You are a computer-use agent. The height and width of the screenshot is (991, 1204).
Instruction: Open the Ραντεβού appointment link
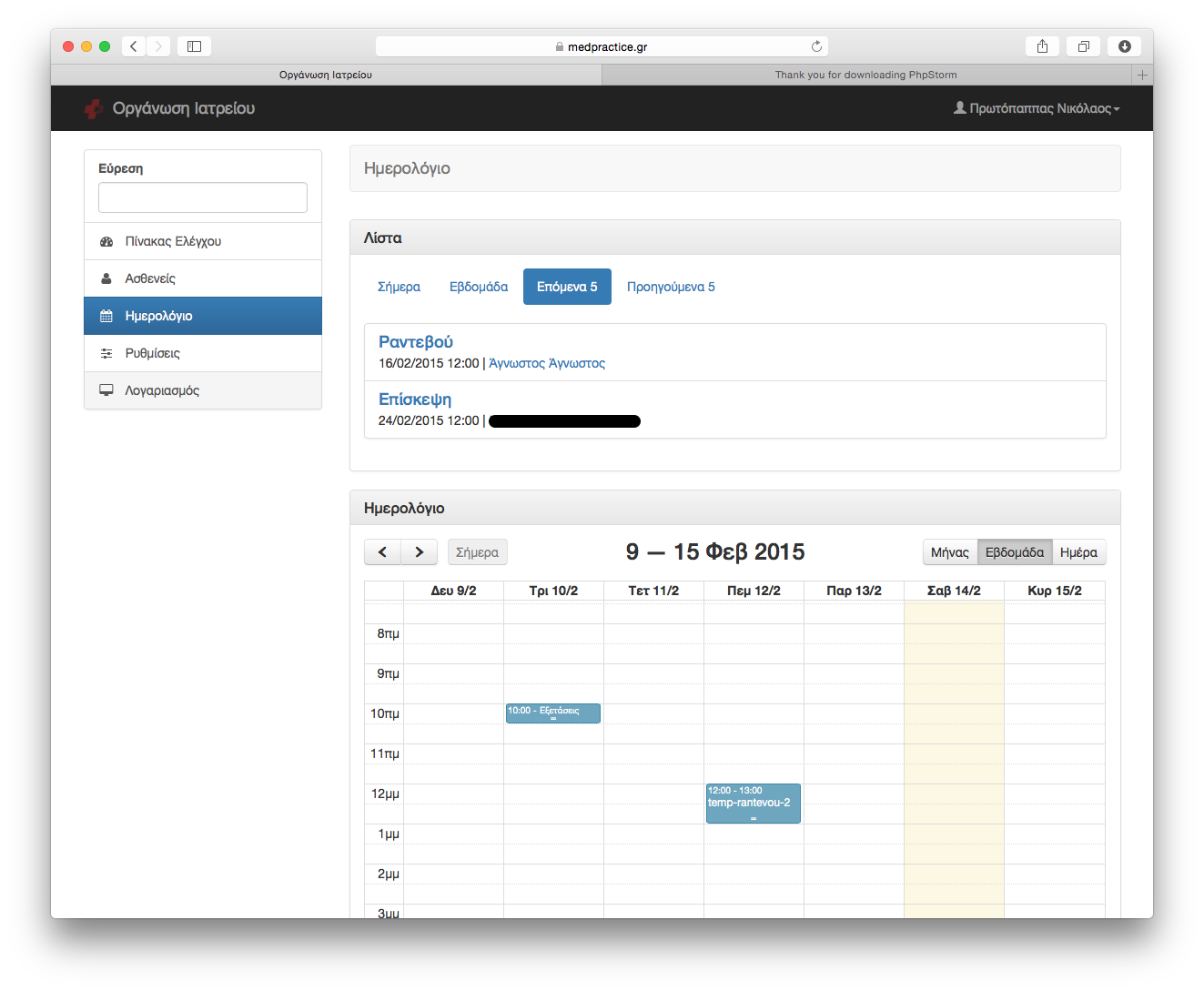[415, 342]
